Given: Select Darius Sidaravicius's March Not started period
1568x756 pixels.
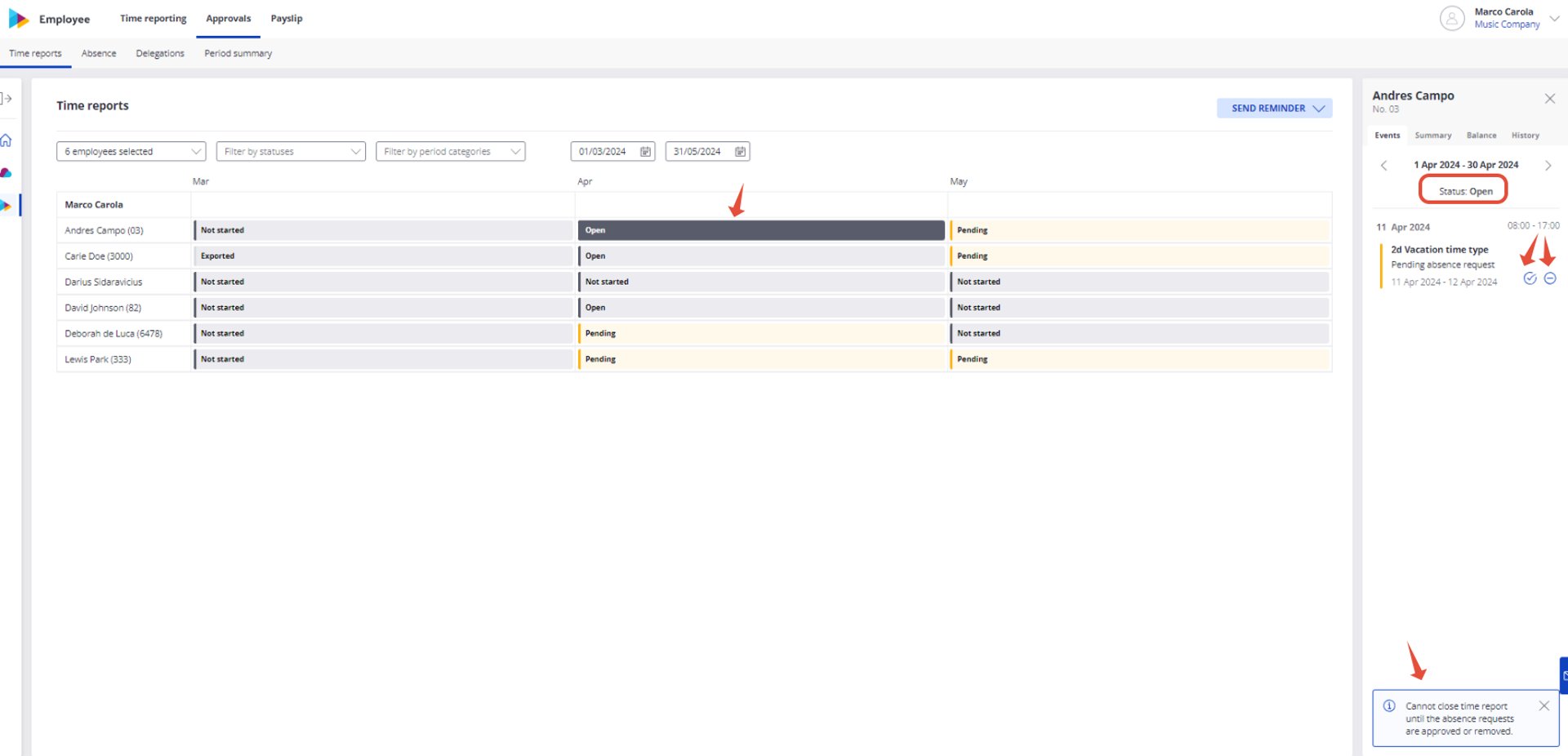Looking at the screenshot, I should (383, 282).
